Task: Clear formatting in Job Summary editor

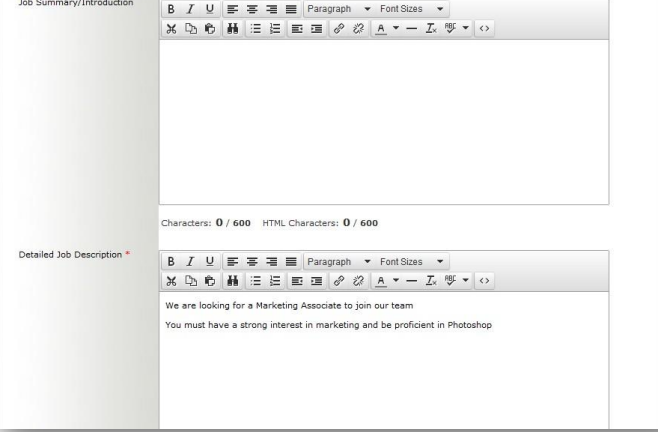Action: 431,29
